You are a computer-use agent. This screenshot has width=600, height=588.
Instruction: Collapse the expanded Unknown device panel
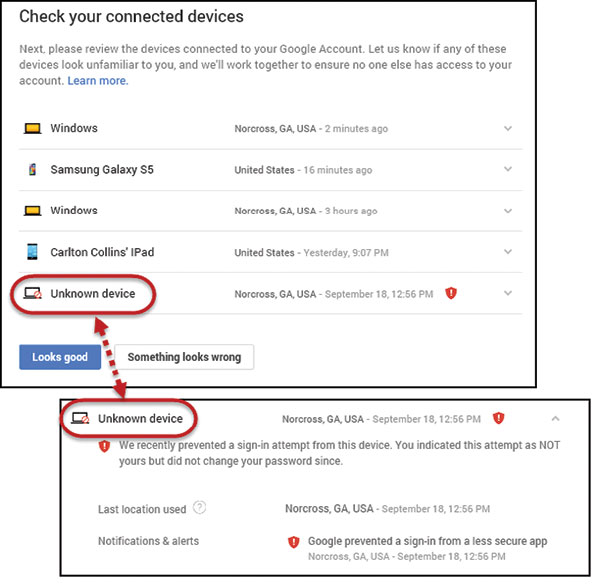tap(556, 418)
